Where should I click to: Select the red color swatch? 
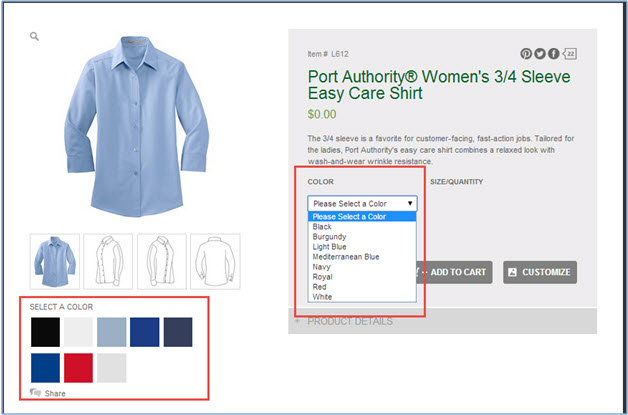pyautogui.click(x=78, y=368)
